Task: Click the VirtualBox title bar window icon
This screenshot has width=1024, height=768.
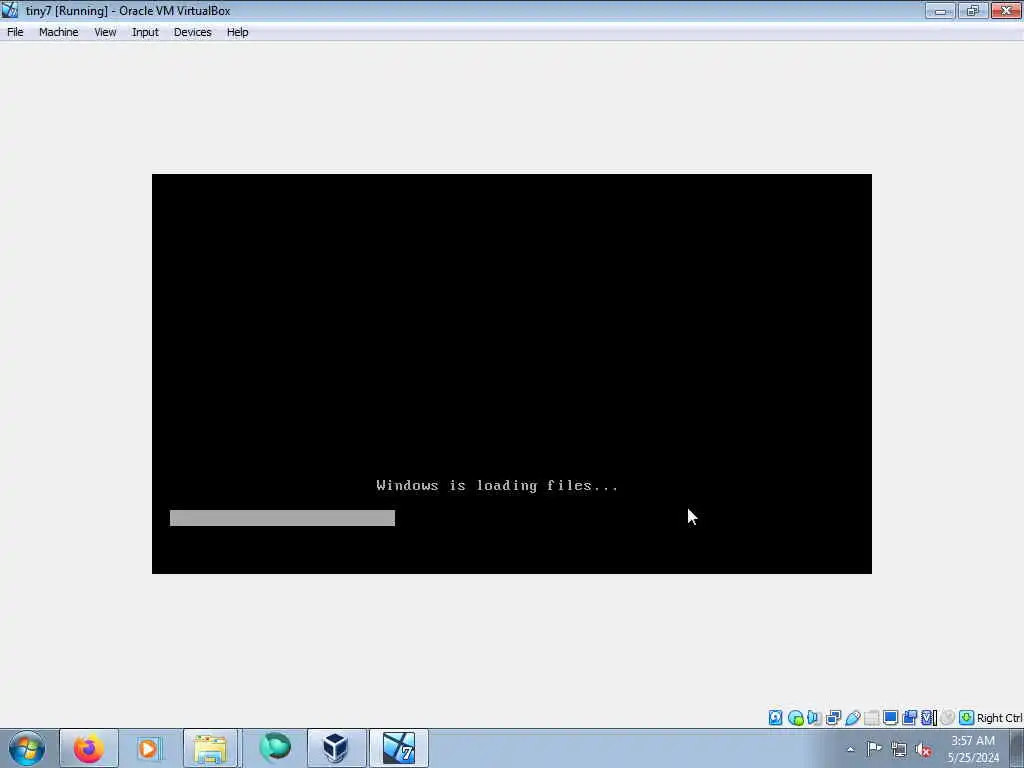Action: (10, 10)
